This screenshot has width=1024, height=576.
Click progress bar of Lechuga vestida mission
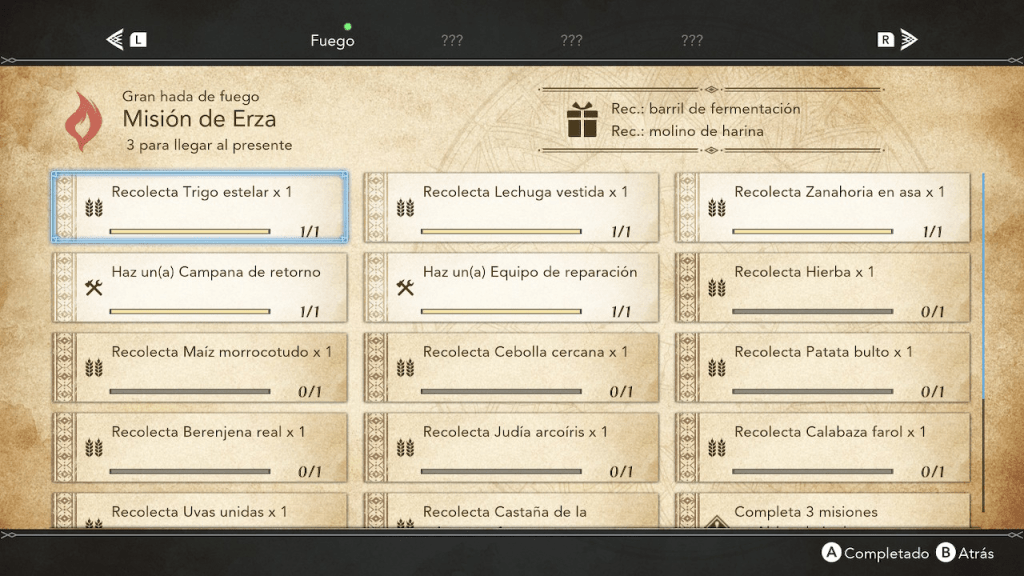pyautogui.click(x=501, y=232)
